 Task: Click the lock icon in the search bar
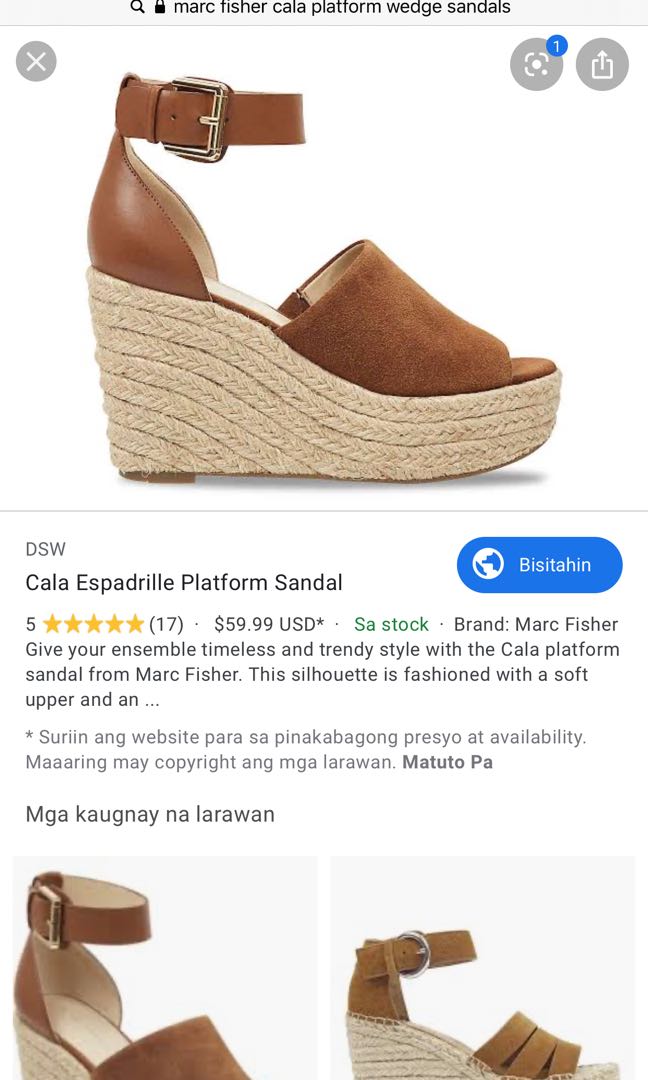pos(158,8)
